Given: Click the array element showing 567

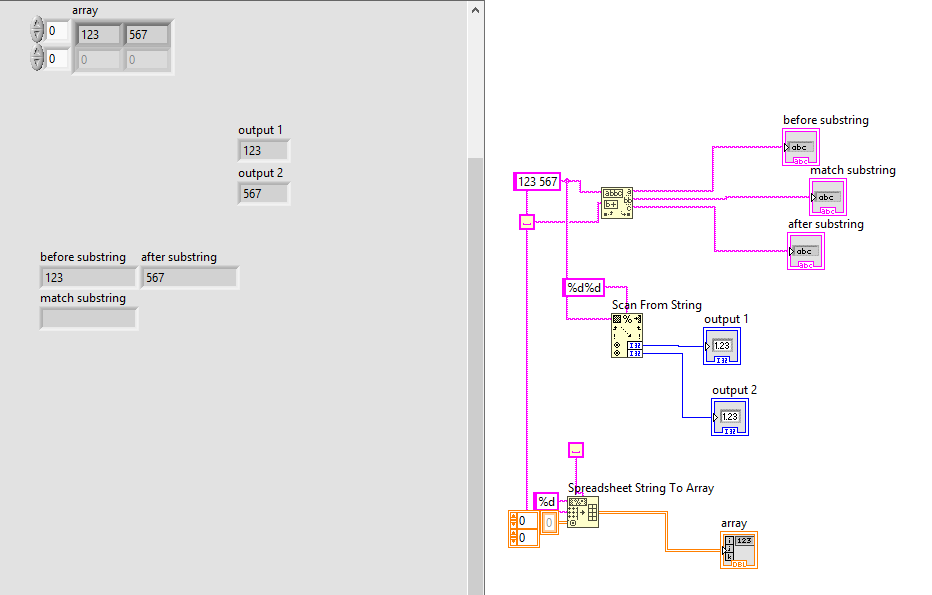Looking at the screenshot, I should pos(146,35).
